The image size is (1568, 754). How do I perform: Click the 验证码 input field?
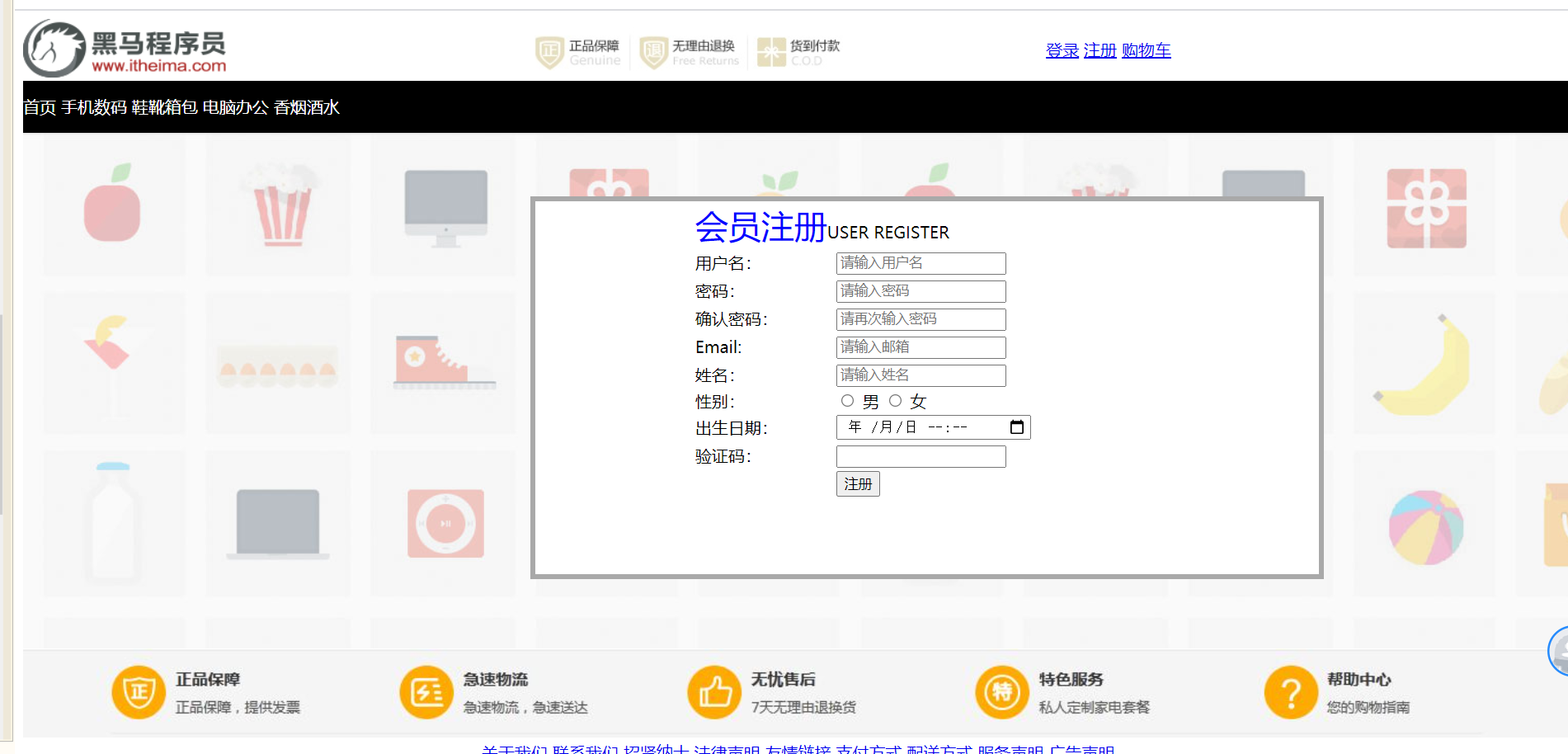click(x=920, y=456)
